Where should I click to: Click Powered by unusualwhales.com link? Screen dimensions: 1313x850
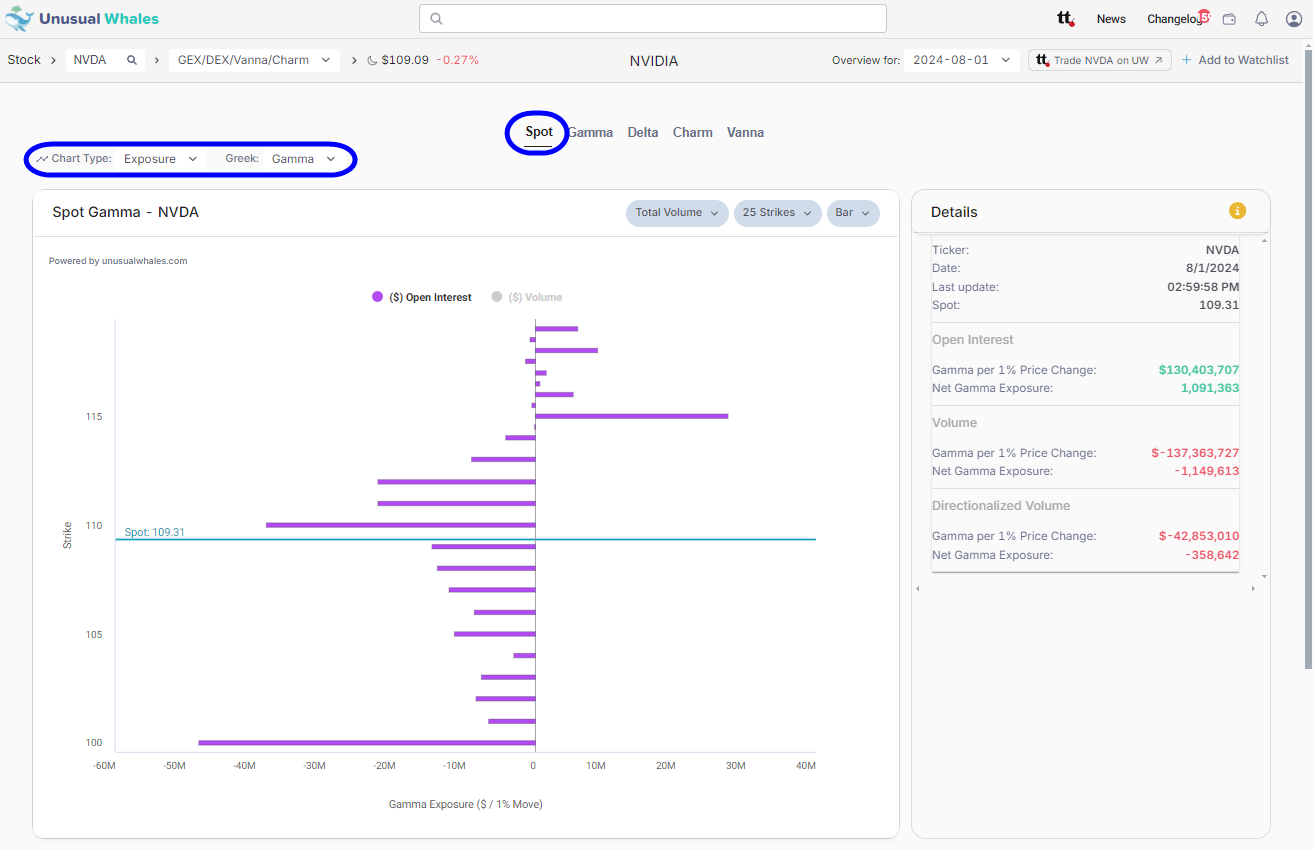118,261
